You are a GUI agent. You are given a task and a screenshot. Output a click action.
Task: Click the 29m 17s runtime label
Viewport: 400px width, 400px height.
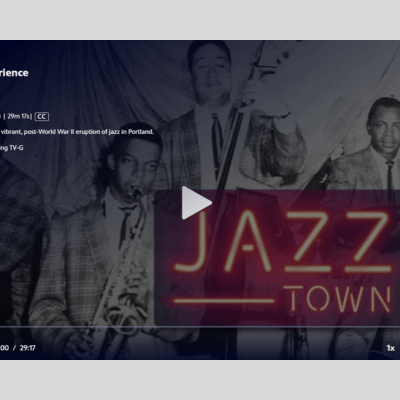point(19,116)
